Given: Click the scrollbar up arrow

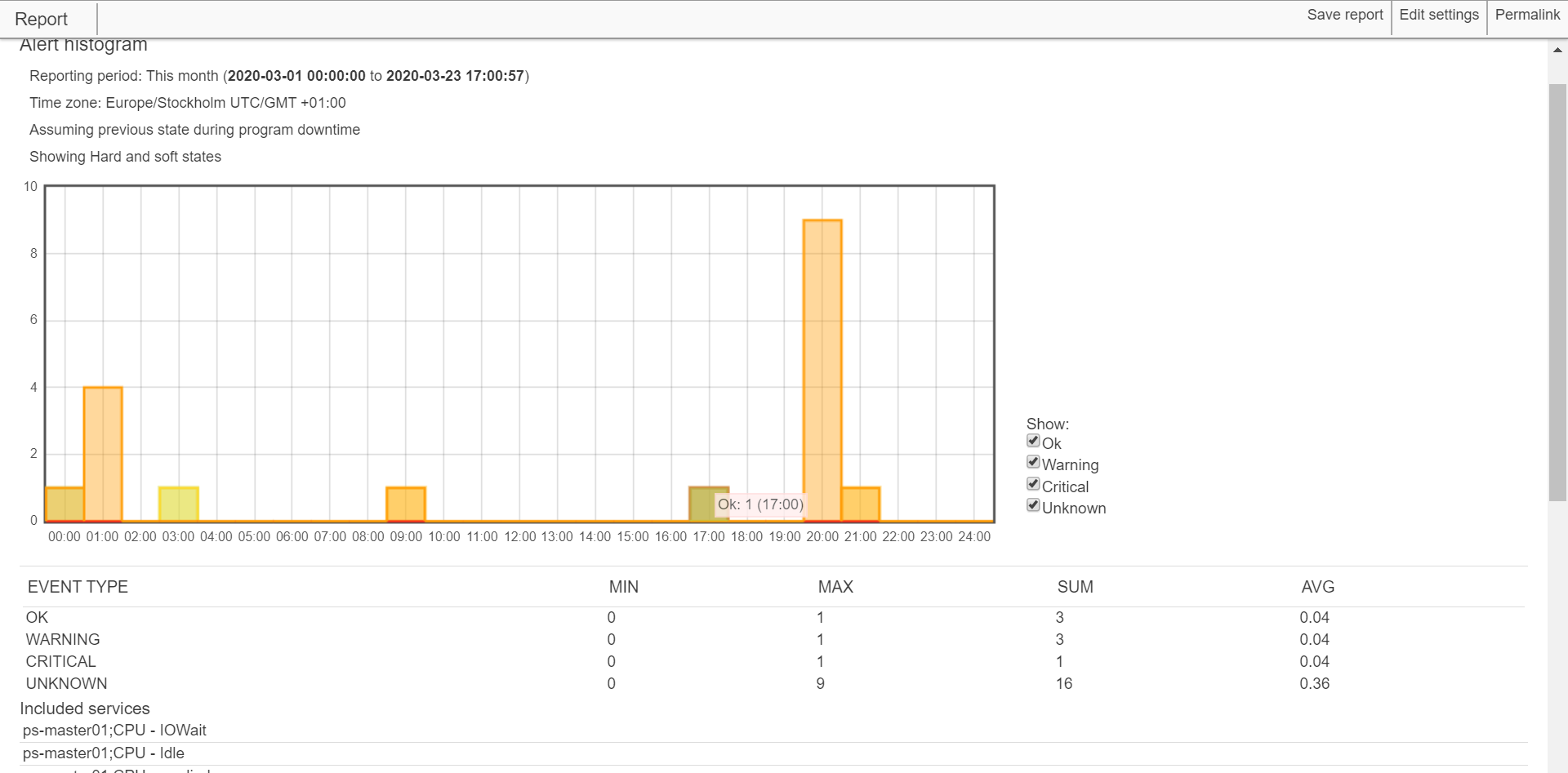Looking at the screenshot, I should [x=1557, y=50].
